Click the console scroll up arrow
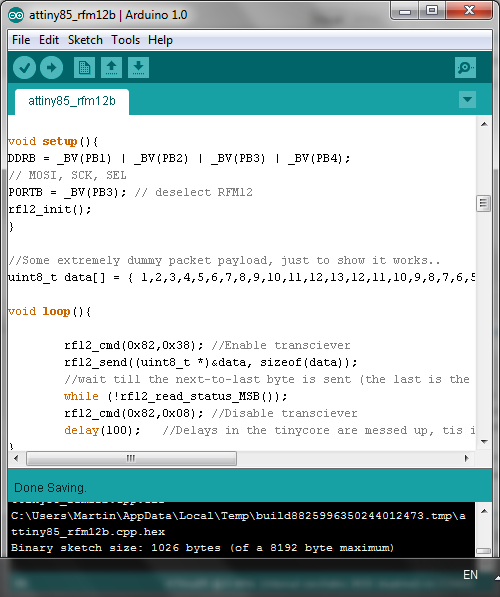 tap(484, 511)
